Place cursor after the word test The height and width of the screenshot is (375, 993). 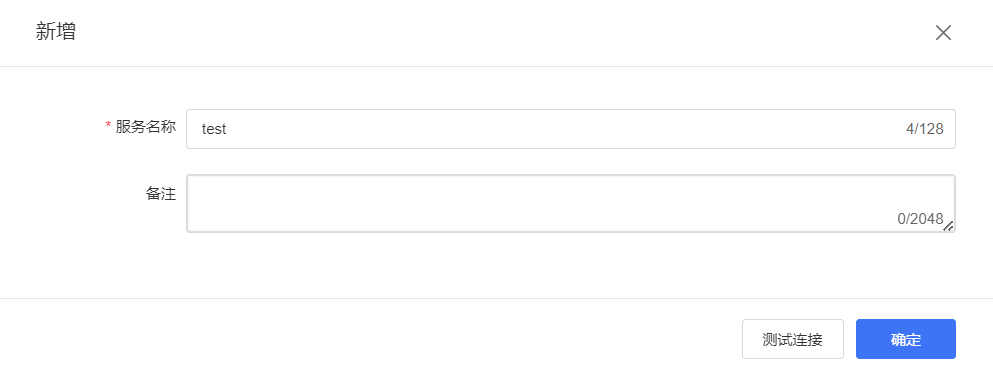tap(227, 129)
